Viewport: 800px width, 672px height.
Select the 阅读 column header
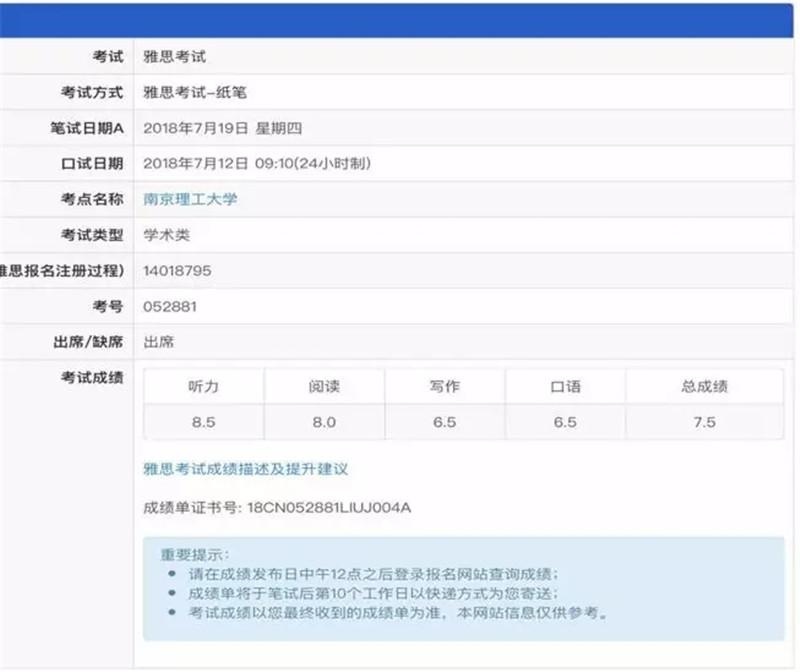(323, 386)
